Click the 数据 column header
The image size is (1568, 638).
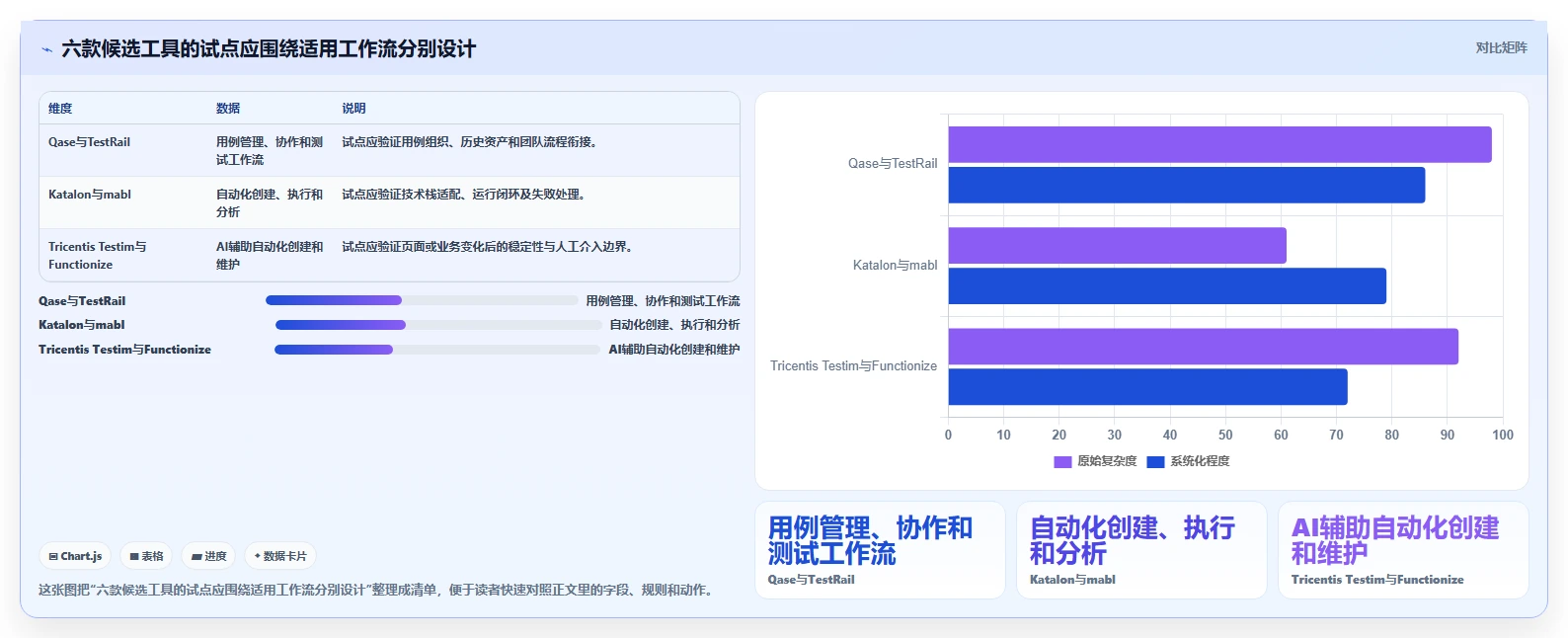(228, 109)
